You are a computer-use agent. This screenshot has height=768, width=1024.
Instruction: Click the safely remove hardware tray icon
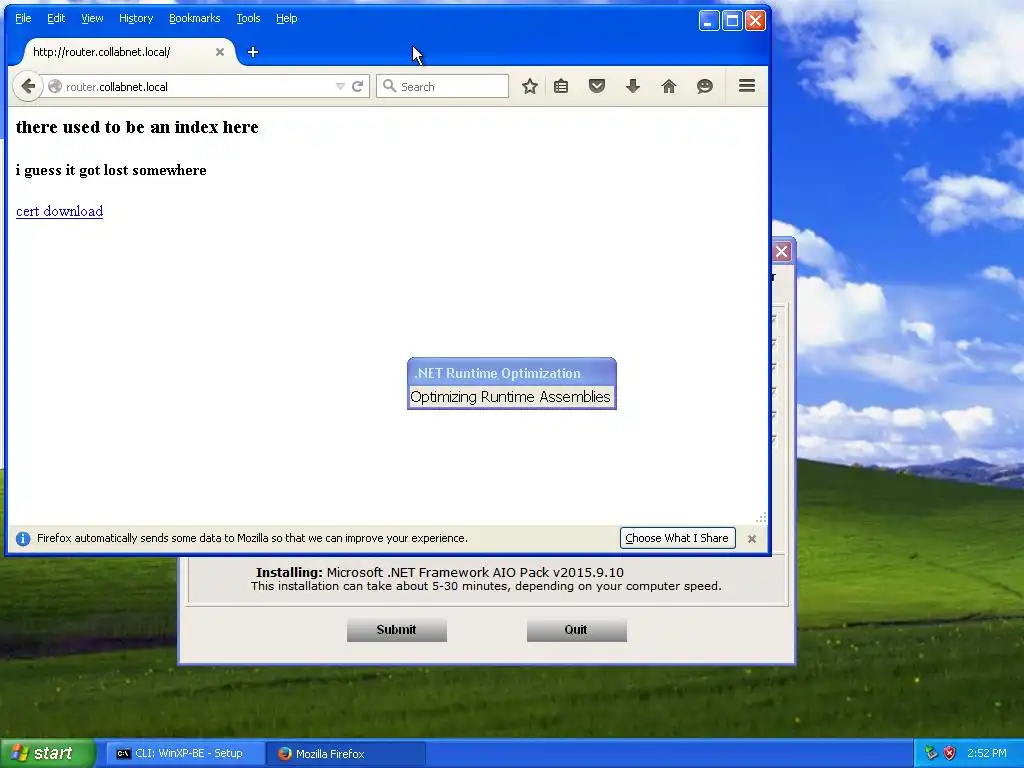tap(931, 754)
